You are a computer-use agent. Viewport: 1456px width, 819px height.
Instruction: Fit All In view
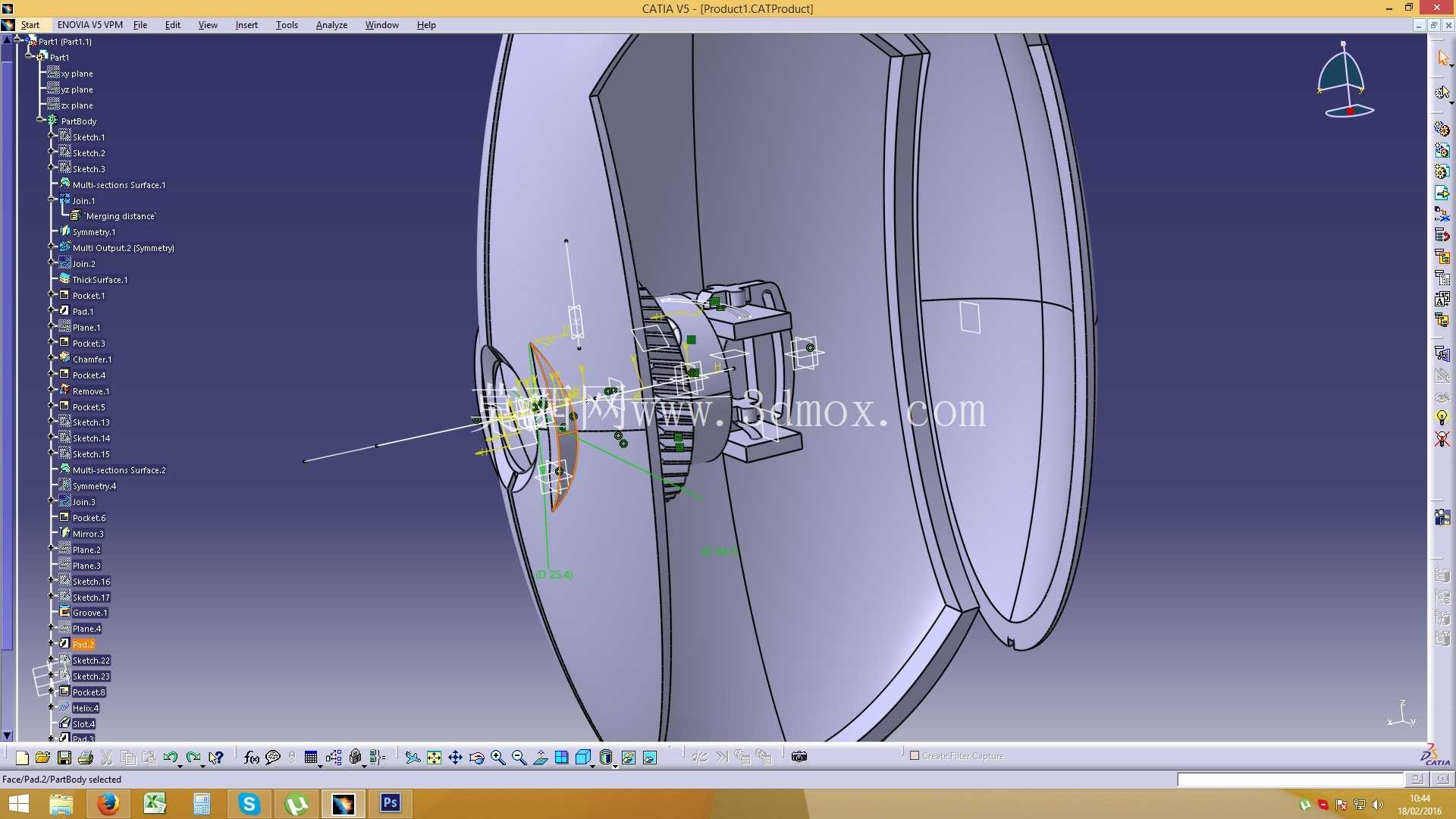tap(434, 757)
